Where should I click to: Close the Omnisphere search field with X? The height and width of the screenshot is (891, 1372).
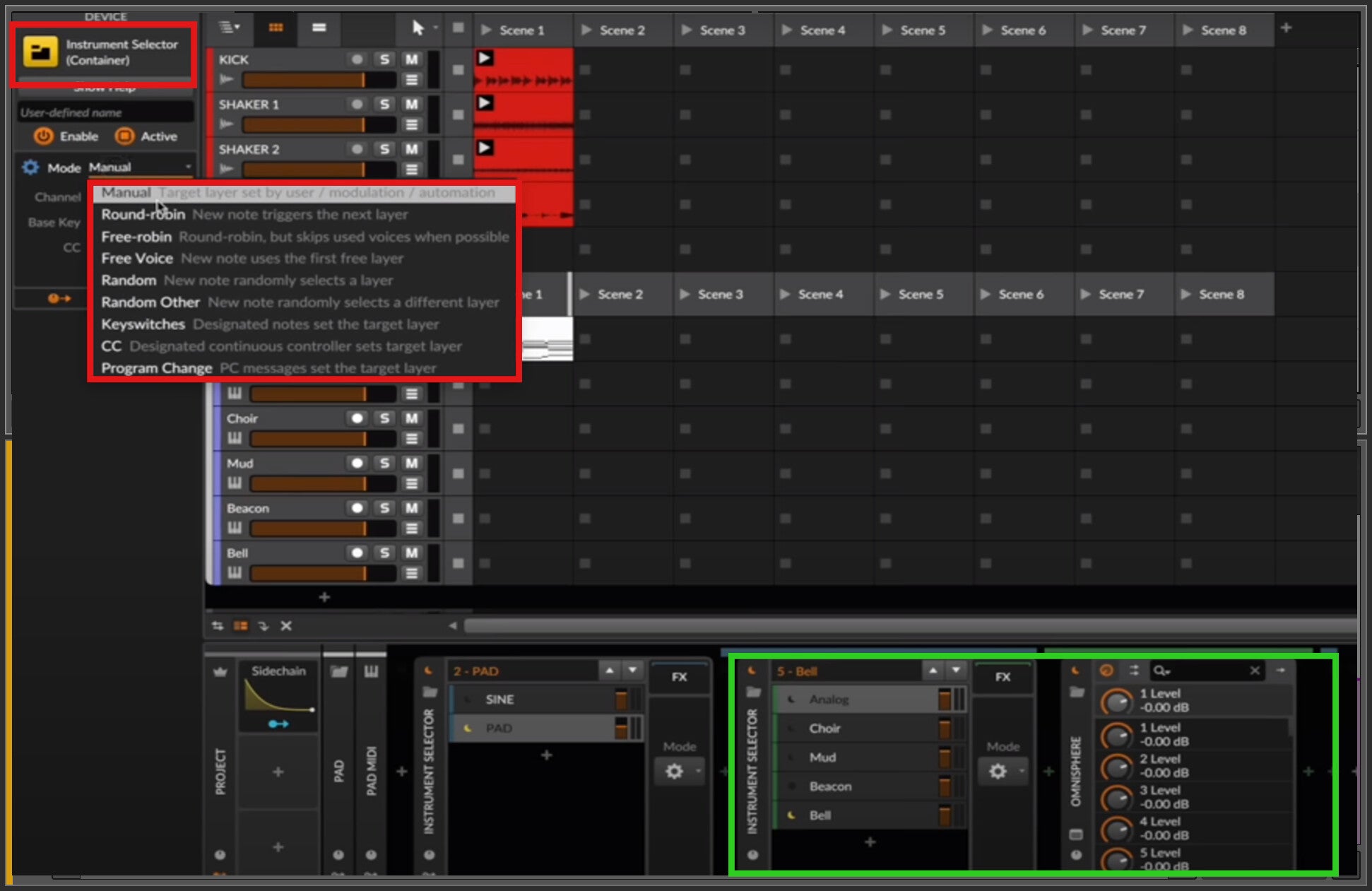click(1255, 671)
